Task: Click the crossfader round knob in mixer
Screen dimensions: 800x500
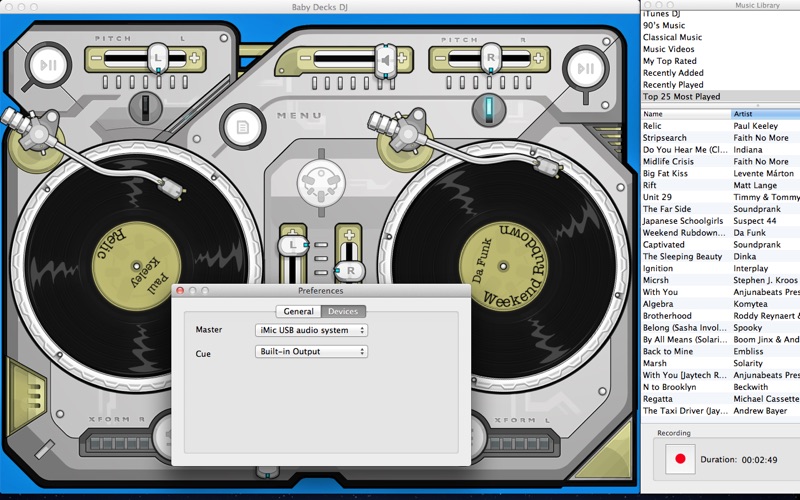Action: pyautogui.click(x=321, y=183)
